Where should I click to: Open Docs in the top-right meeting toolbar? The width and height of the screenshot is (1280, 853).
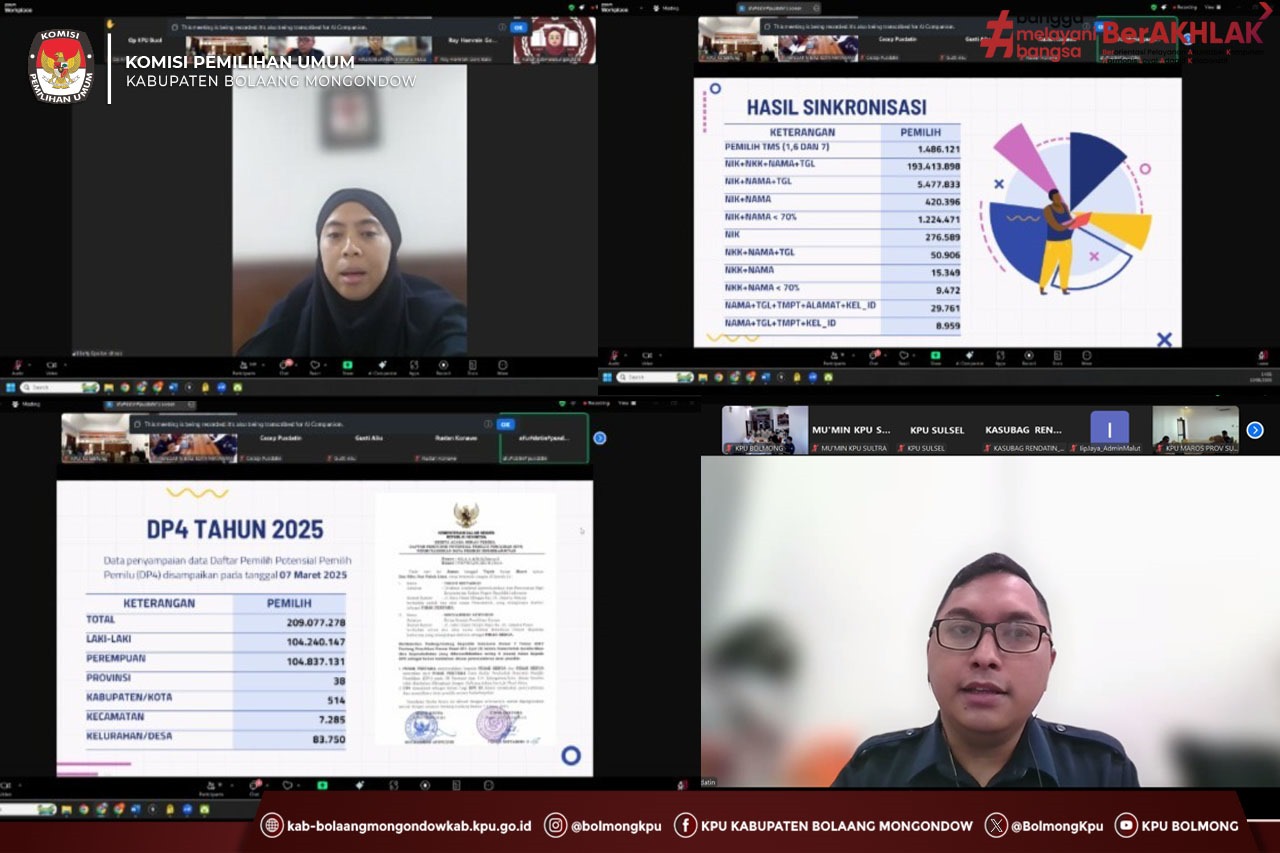1057,357
